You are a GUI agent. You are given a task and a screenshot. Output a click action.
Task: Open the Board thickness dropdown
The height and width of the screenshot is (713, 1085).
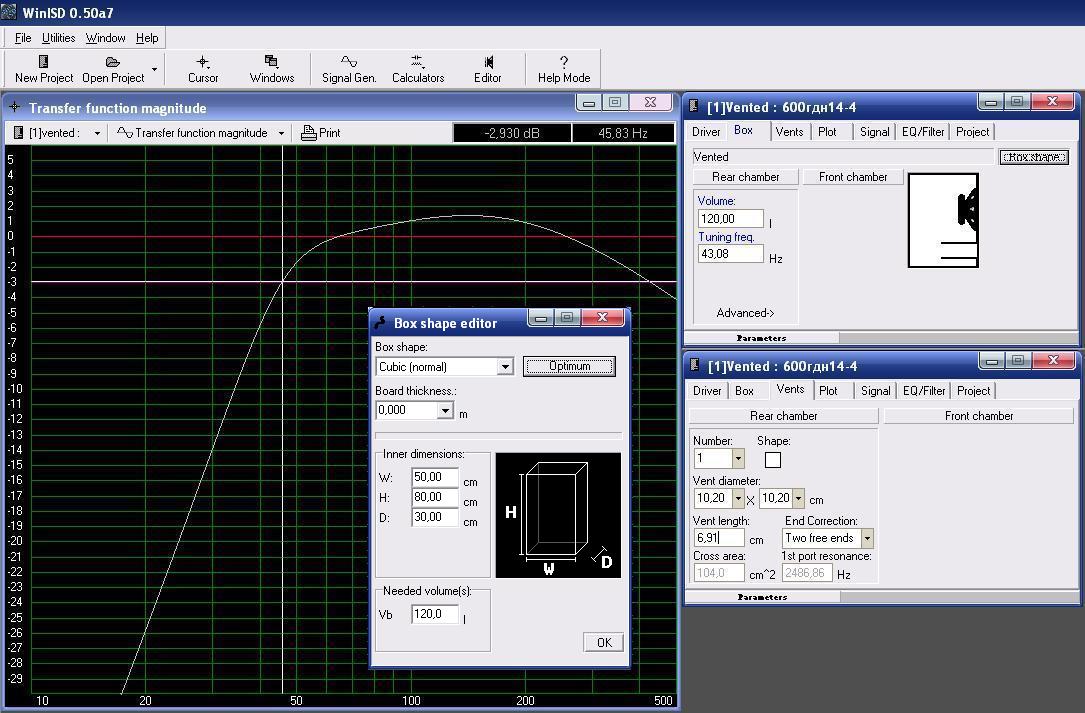(x=445, y=411)
